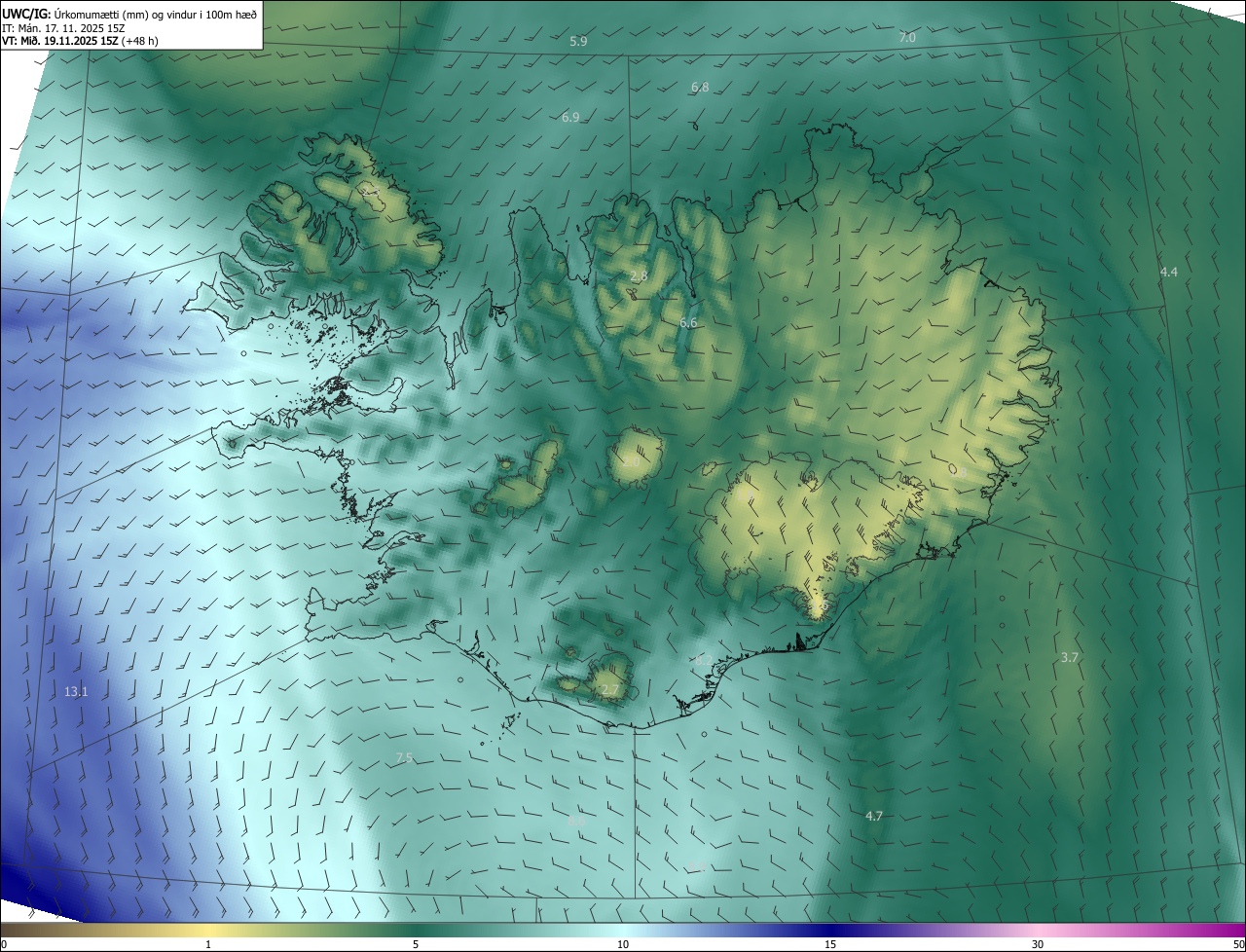Click the 6.8 value label on the map
The width and height of the screenshot is (1246, 952).
click(x=700, y=88)
